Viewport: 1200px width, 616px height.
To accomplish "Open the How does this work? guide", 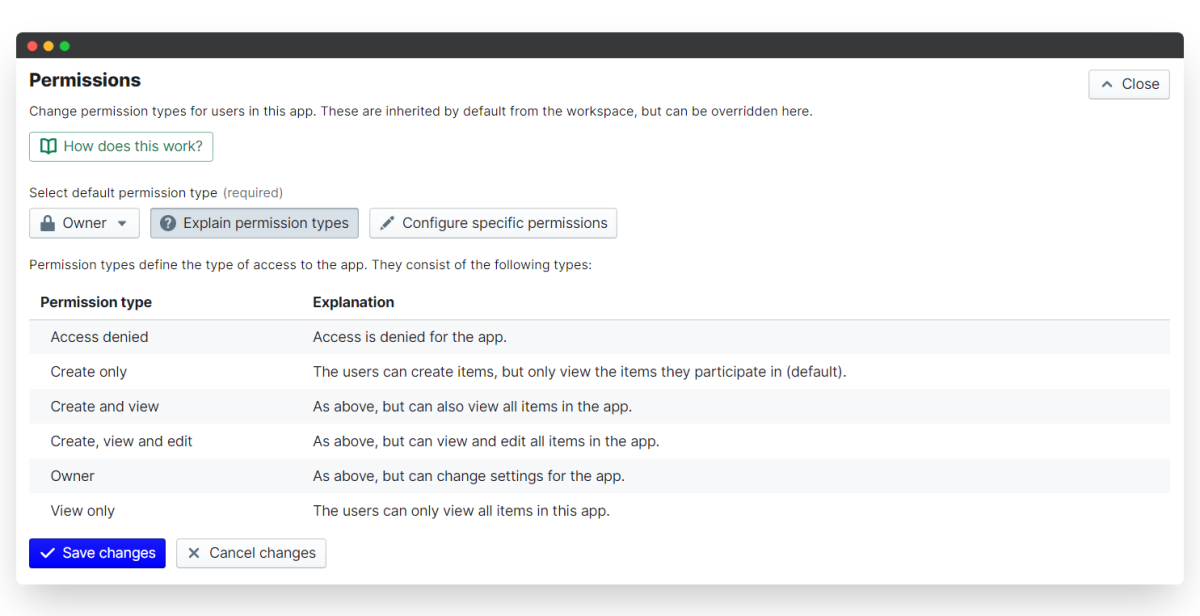I will tap(121, 146).
